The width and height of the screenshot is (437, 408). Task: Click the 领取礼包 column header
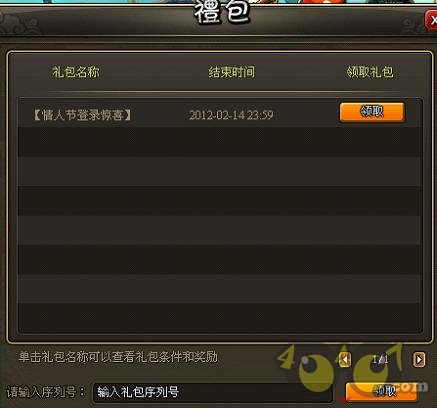point(370,72)
